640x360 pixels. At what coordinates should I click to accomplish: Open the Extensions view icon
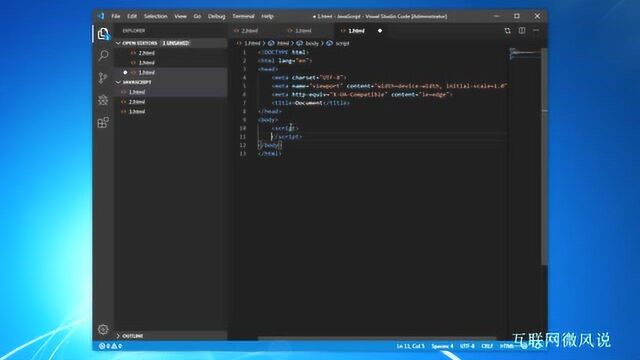coord(103,122)
